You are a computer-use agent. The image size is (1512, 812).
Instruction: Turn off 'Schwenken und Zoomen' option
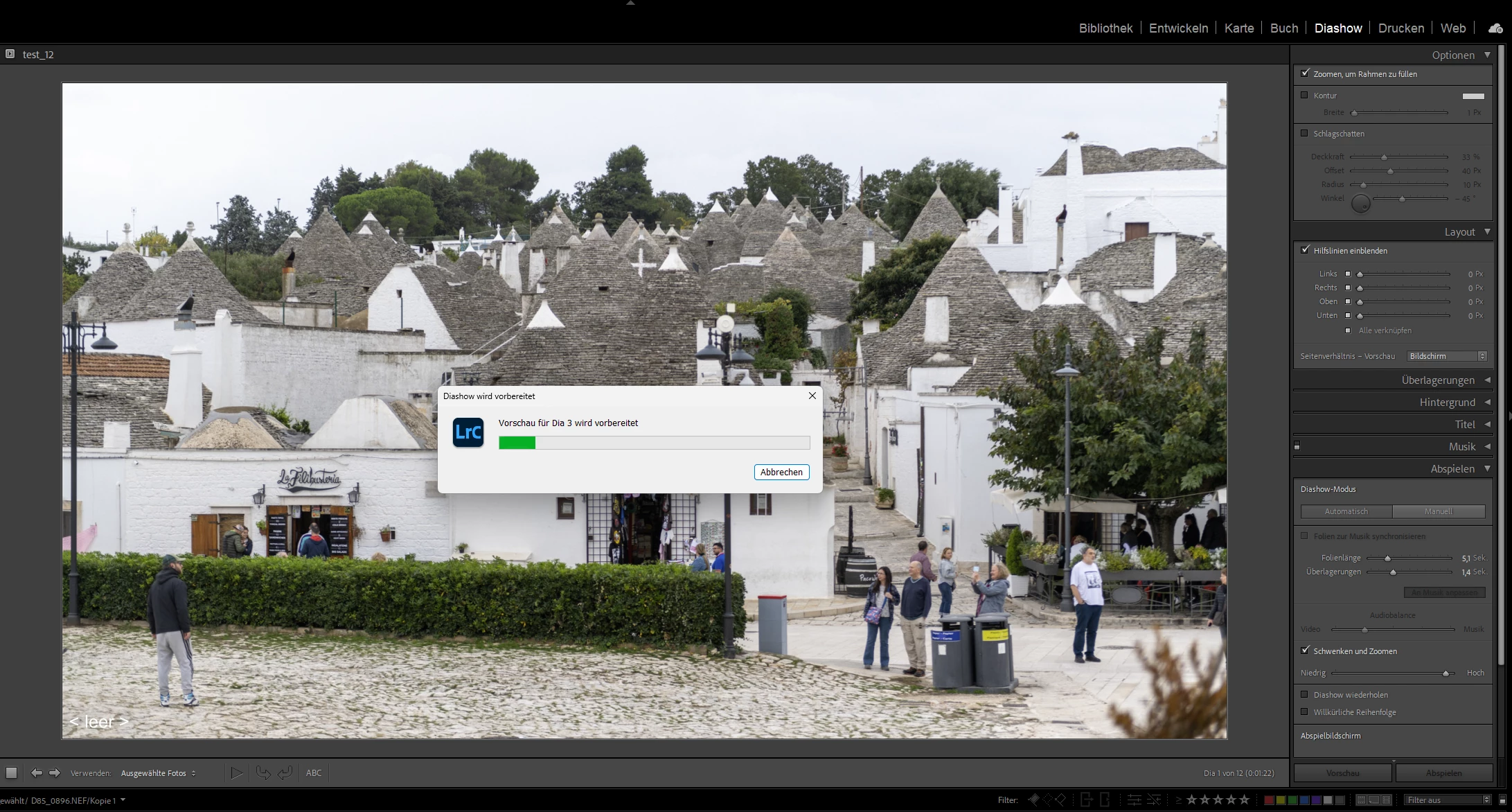[x=1305, y=651]
